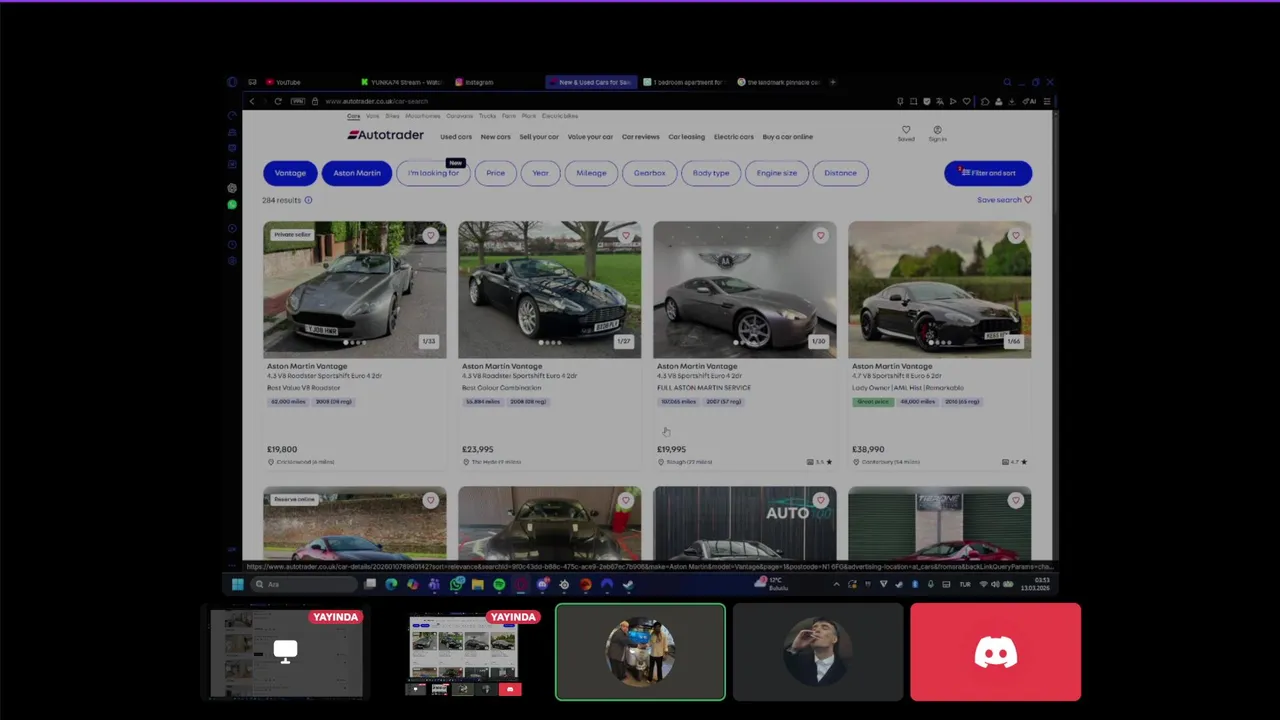The width and height of the screenshot is (1280, 720).
Task: Select the red Discord logo tile
Action: (x=995, y=652)
